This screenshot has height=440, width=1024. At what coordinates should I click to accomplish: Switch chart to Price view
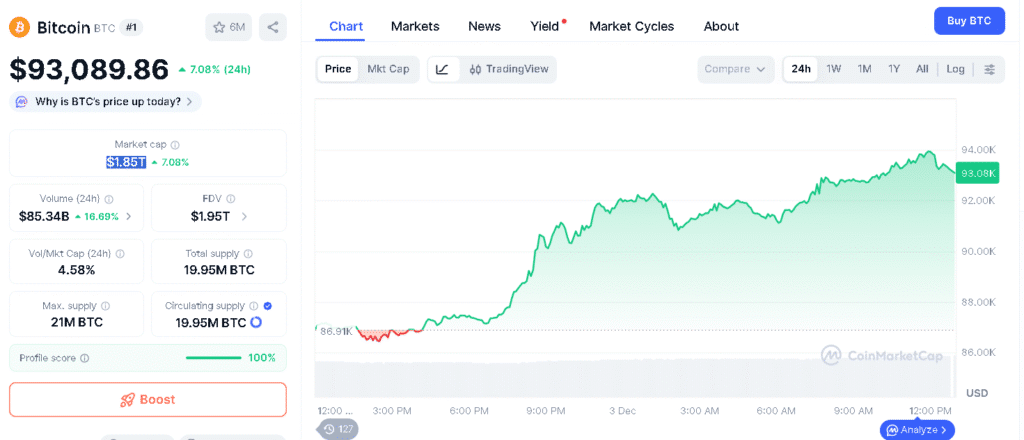[338, 69]
